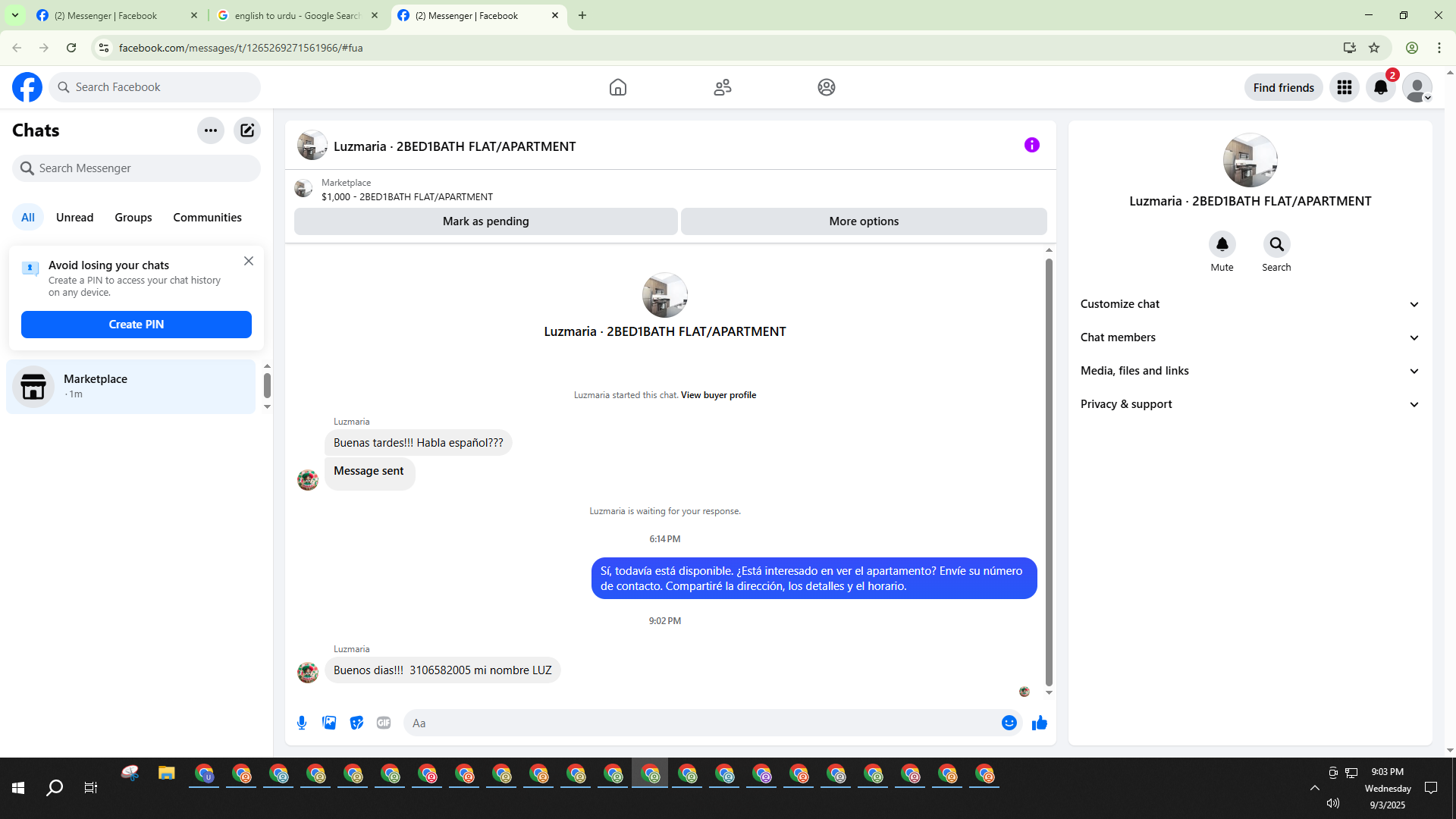Click Find friends button
The width and height of the screenshot is (1456, 819).
pos(1283,87)
